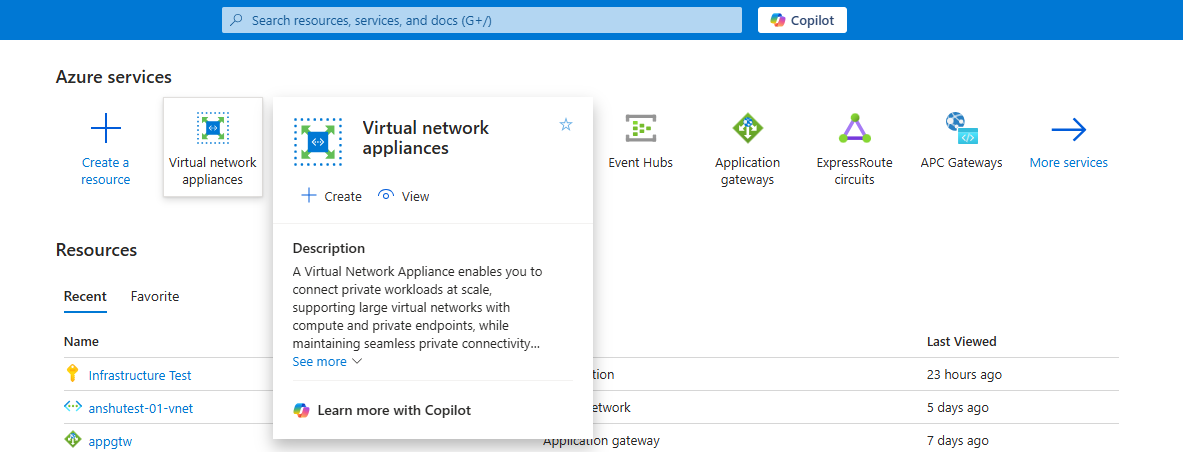Switch to the Recent resources tab
This screenshot has width=1183, height=452.
coord(85,297)
